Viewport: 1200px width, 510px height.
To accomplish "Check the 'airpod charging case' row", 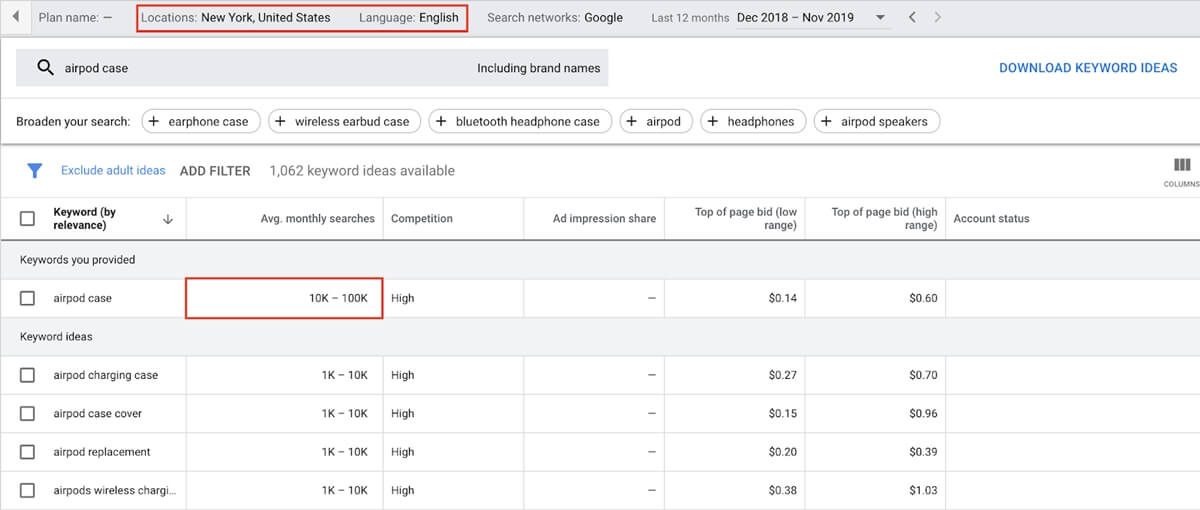I will [x=28, y=375].
